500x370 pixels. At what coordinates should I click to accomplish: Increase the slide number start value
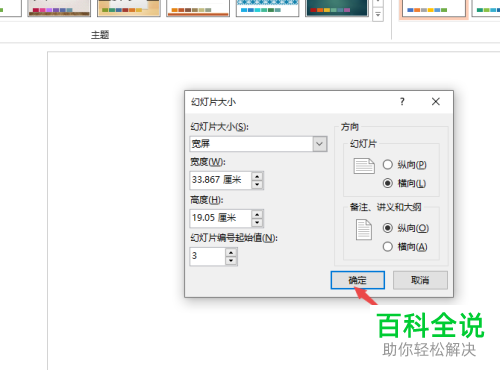[x=231, y=252]
